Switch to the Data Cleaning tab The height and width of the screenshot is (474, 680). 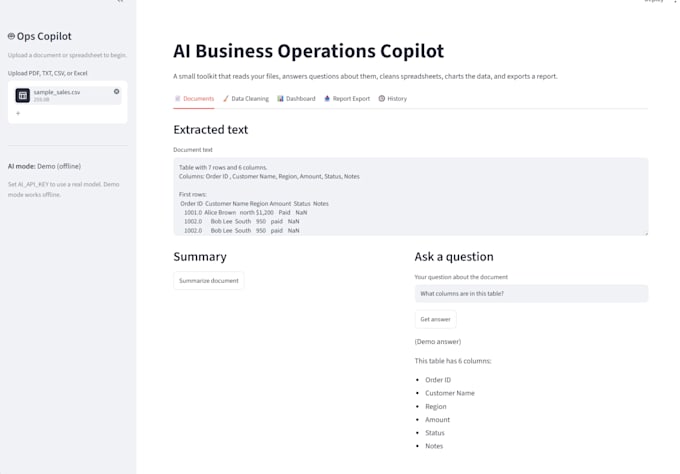tap(246, 99)
